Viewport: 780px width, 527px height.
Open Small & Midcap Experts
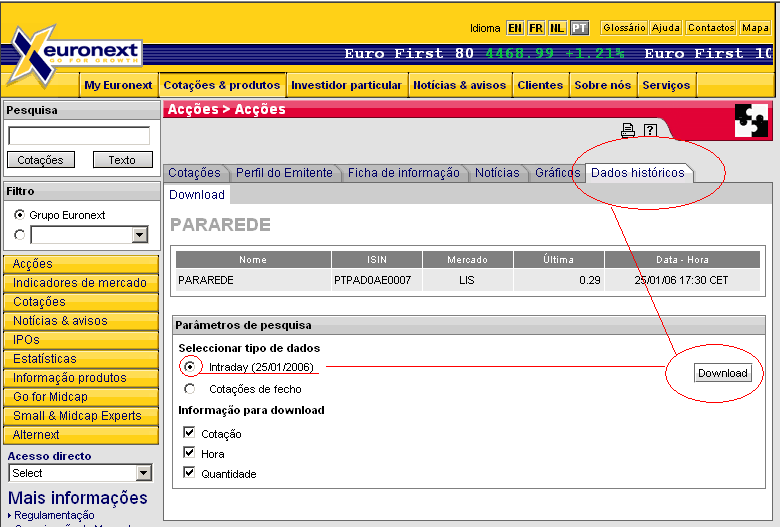click(81, 416)
